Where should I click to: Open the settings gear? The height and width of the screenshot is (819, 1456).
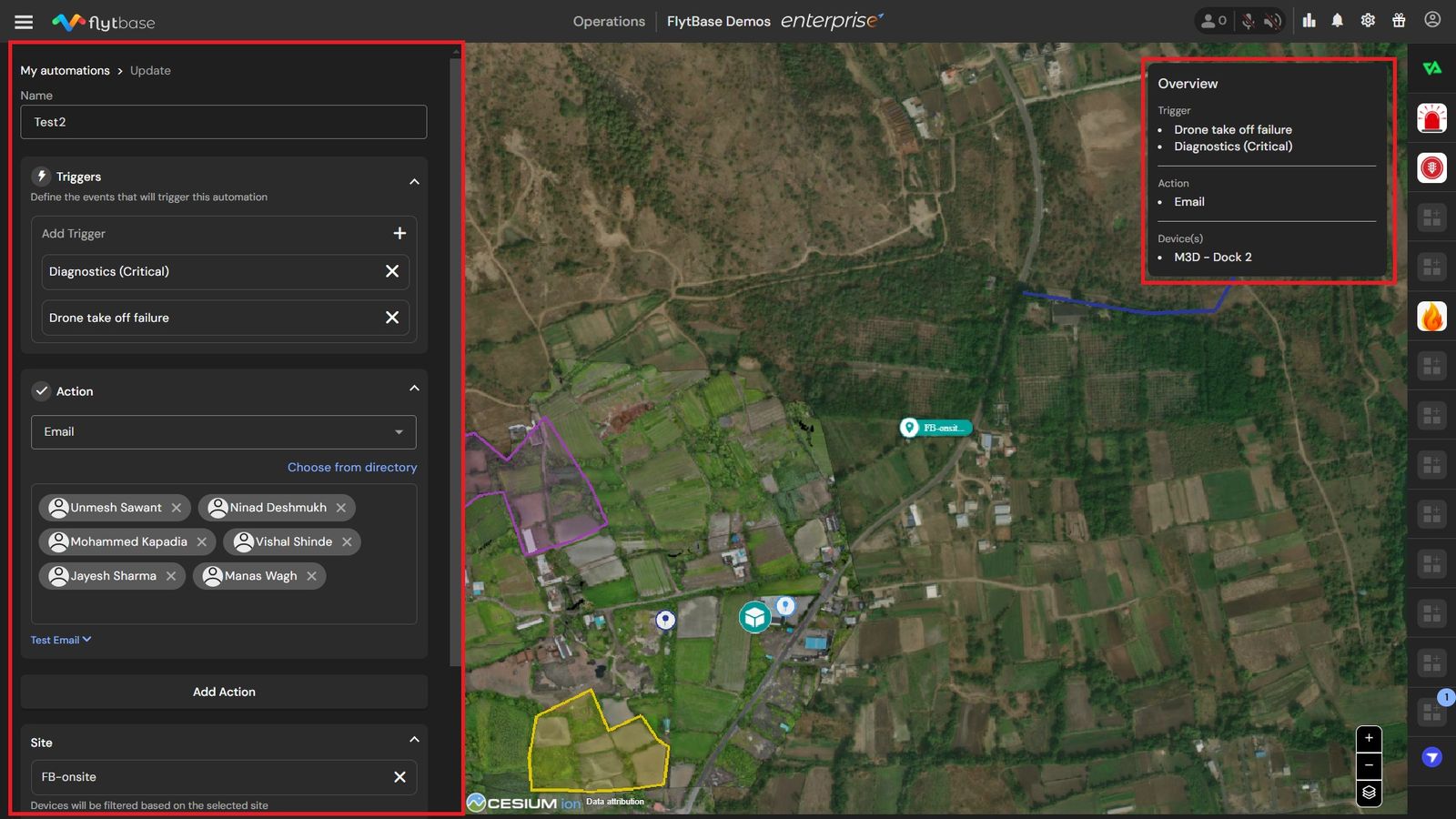pos(1368,20)
